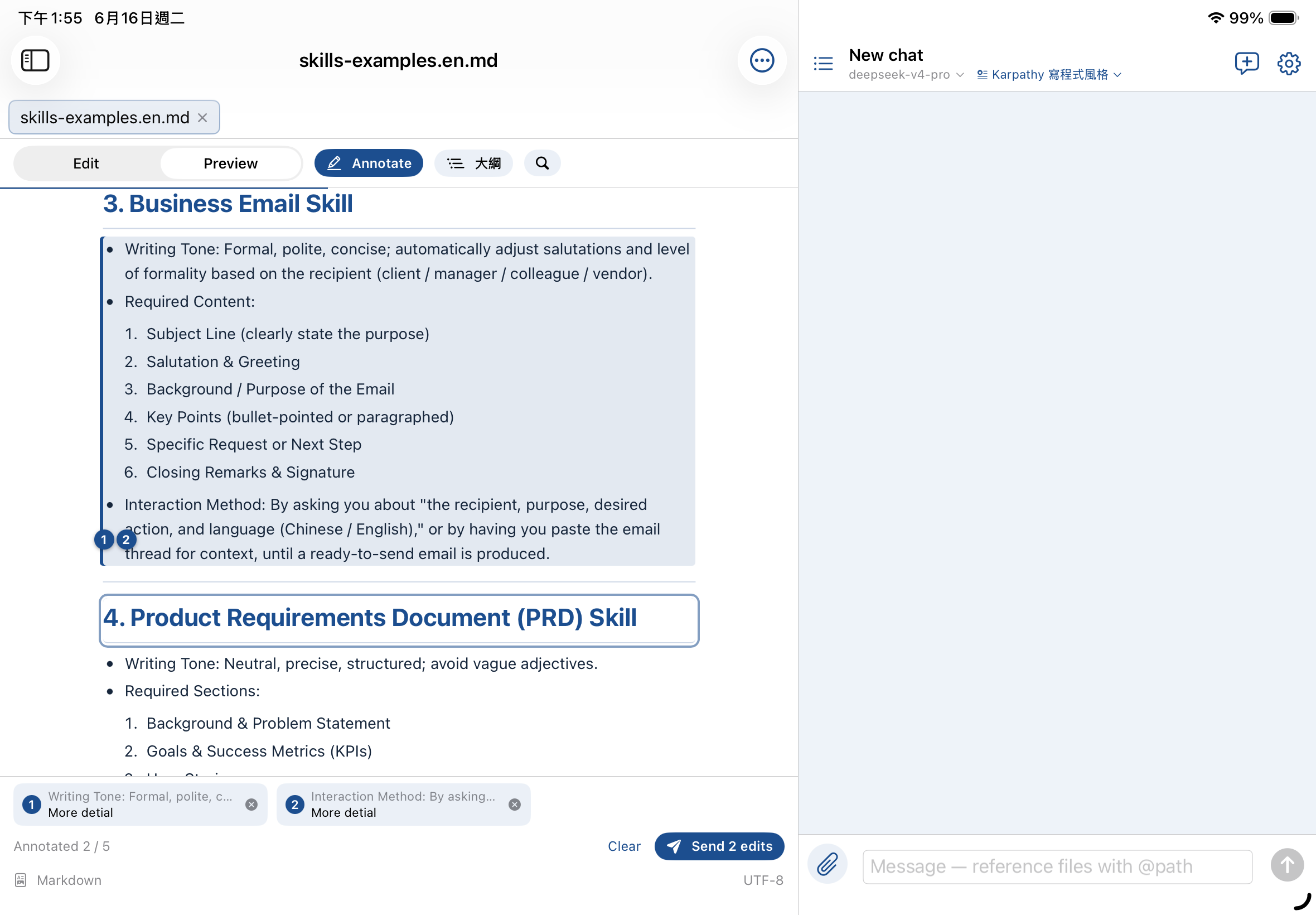This screenshot has height=915, width=1316.
Task: Remove annotation 2 Interaction Method chip
Action: click(x=515, y=805)
